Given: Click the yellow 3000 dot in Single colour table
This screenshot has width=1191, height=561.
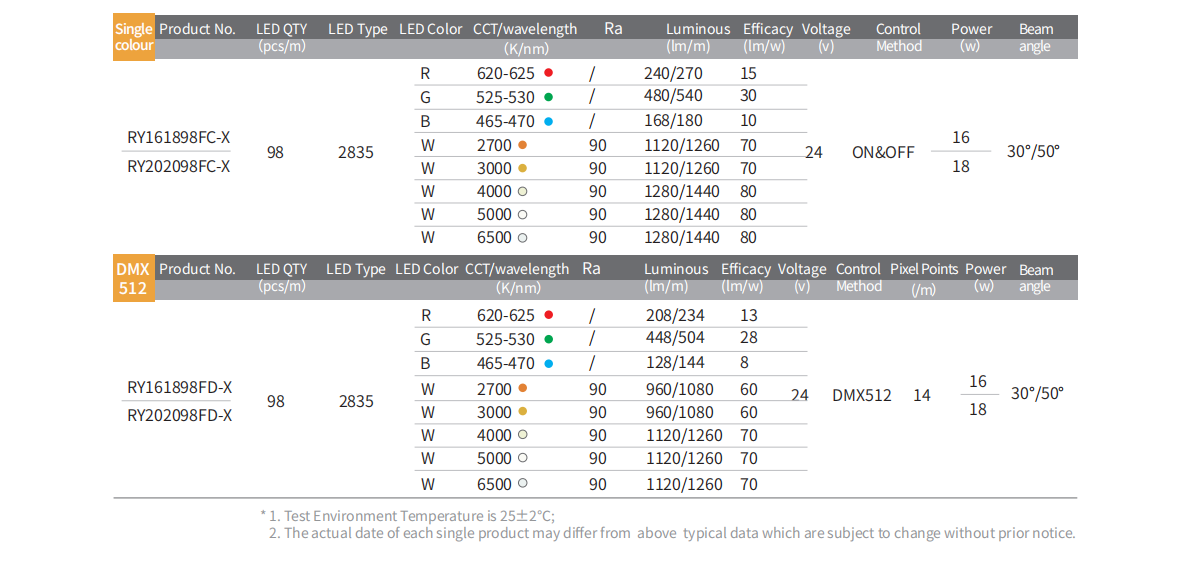Looking at the screenshot, I should coord(522,168).
